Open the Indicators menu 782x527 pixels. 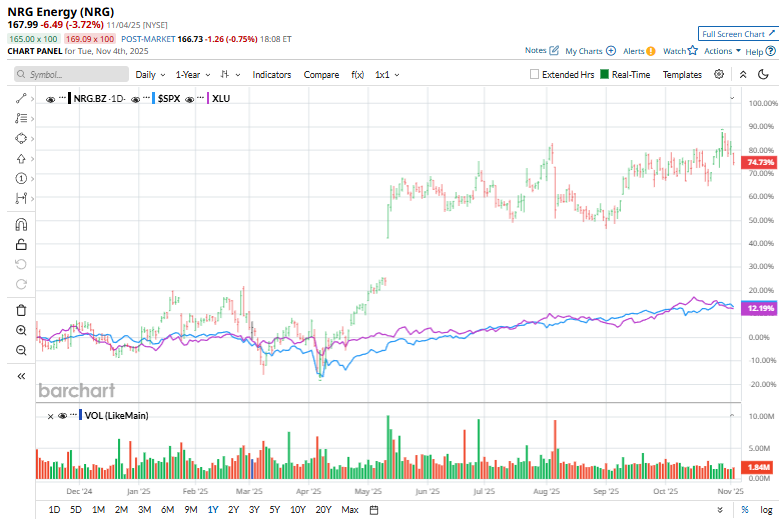coord(272,74)
